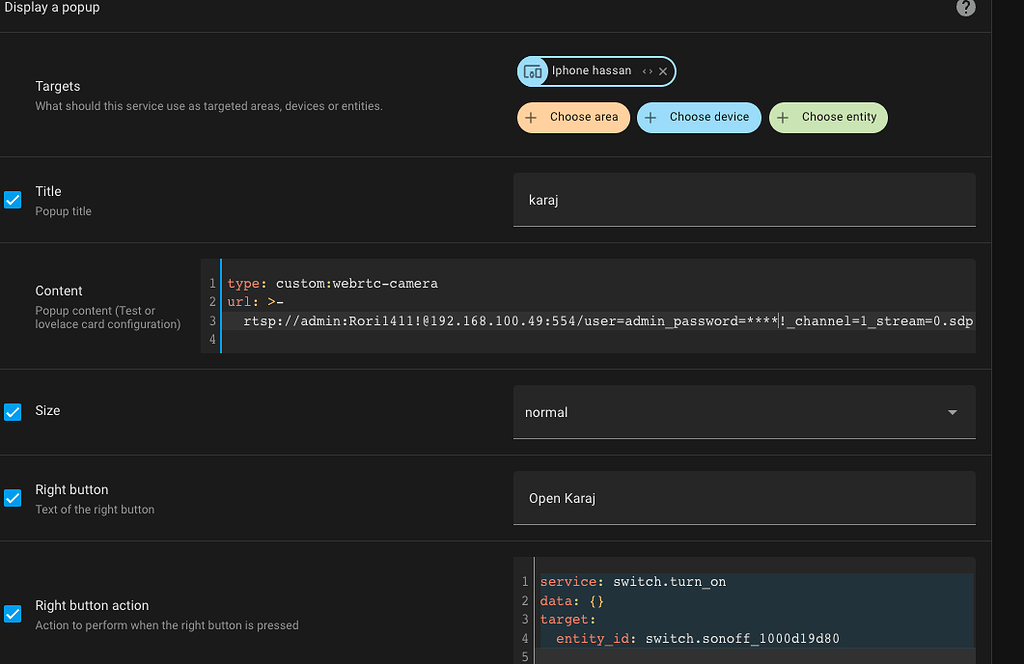Click the plus icon on Choose device chip
Image resolution: width=1024 pixels, height=664 pixels.
coord(653,117)
